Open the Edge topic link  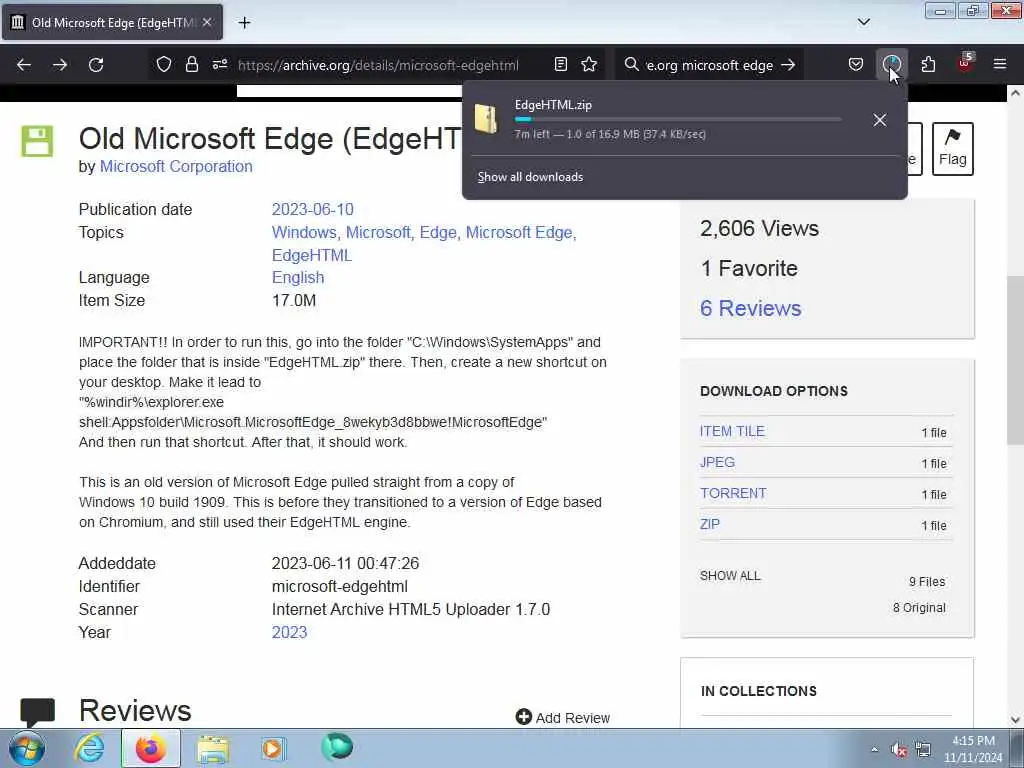(438, 232)
